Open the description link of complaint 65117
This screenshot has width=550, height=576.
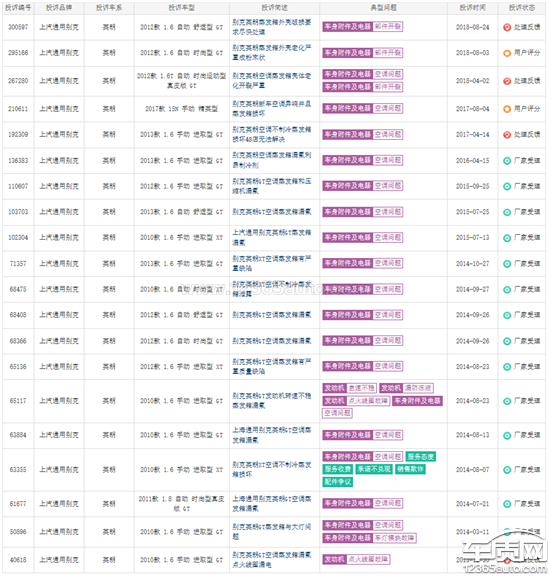(x=272, y=401)
